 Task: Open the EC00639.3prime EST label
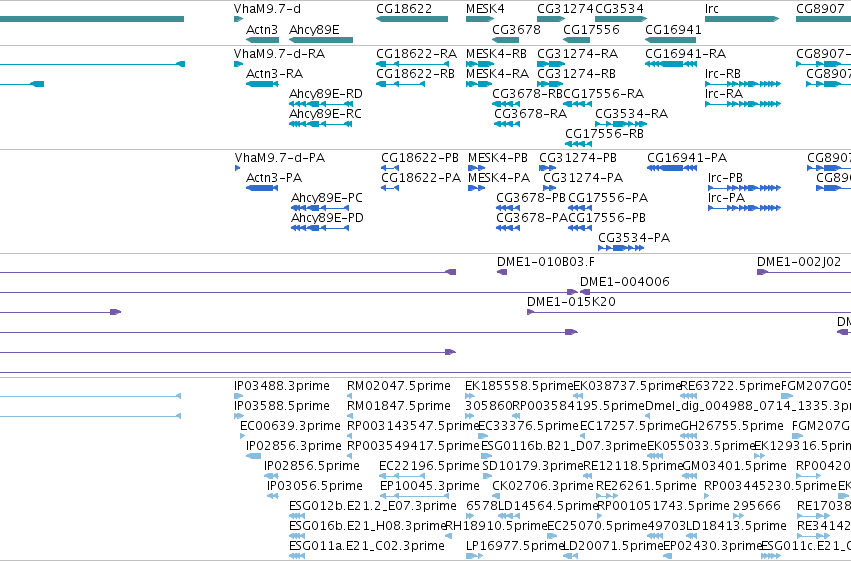290,426
